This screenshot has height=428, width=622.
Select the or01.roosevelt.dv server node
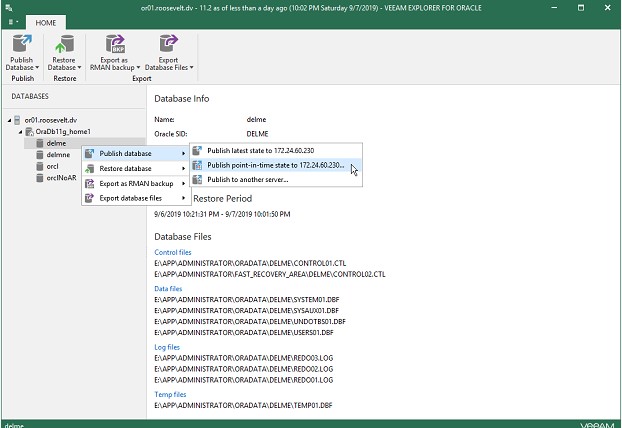(x=51, y=120)
